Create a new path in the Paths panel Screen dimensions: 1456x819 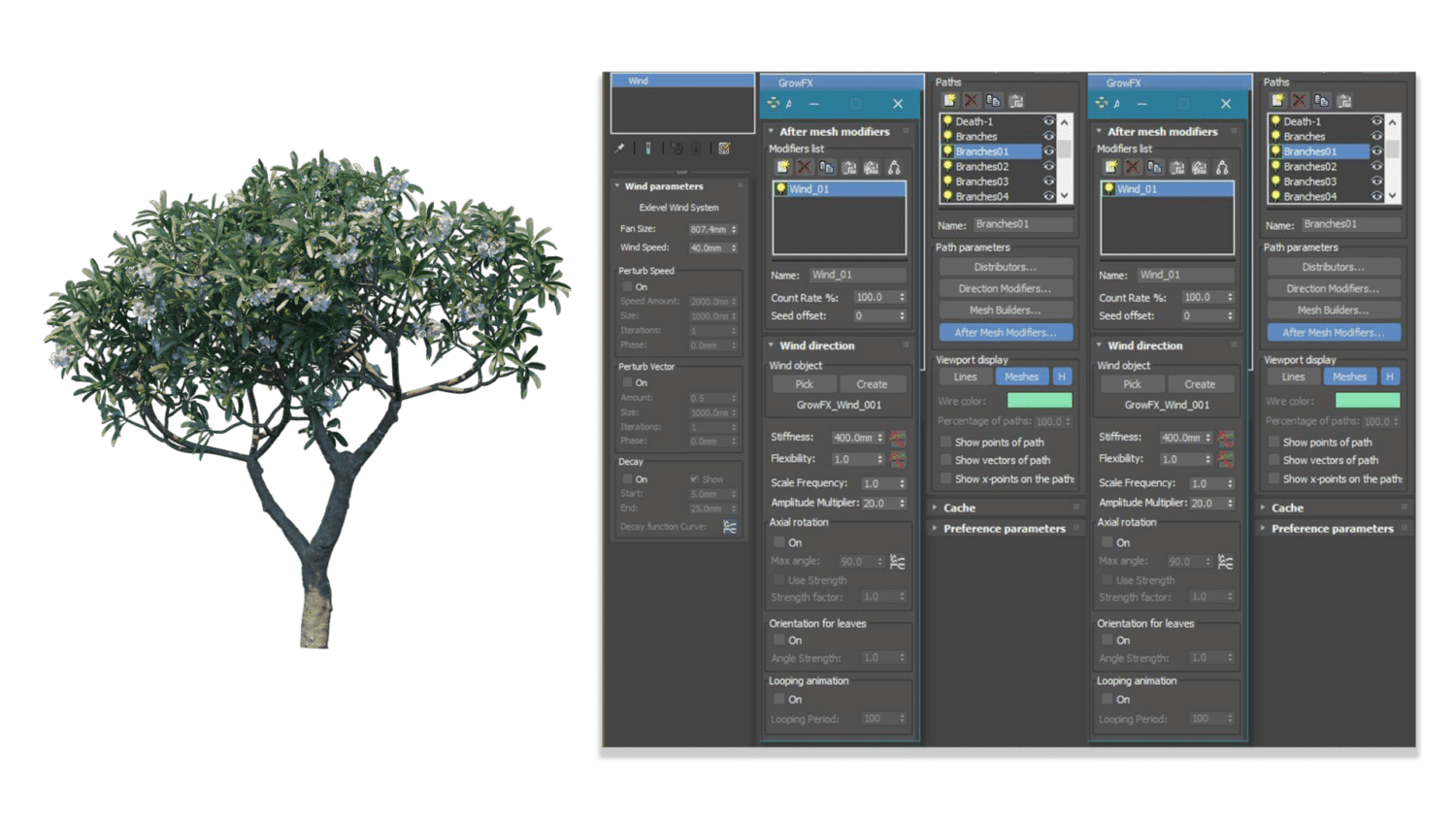[948, 100]
